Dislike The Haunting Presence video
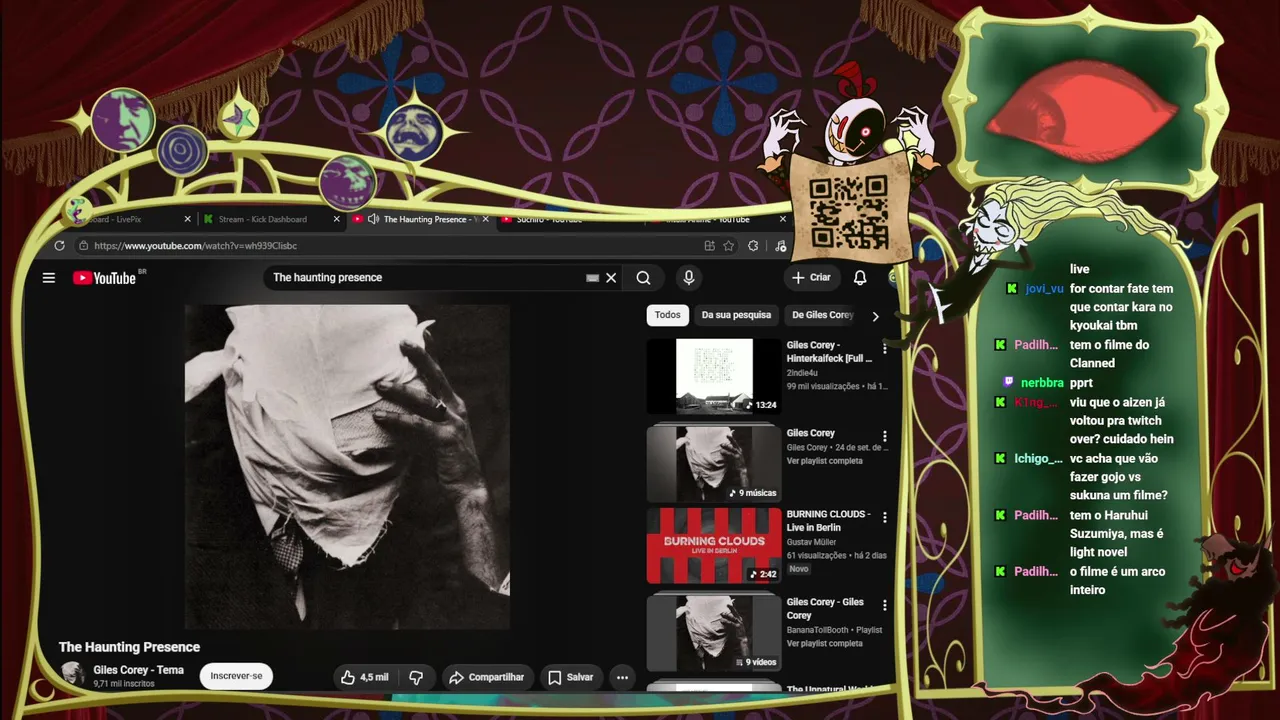Image resolution: width=1280 pixels, height=720 pixels. click(416, 677)
